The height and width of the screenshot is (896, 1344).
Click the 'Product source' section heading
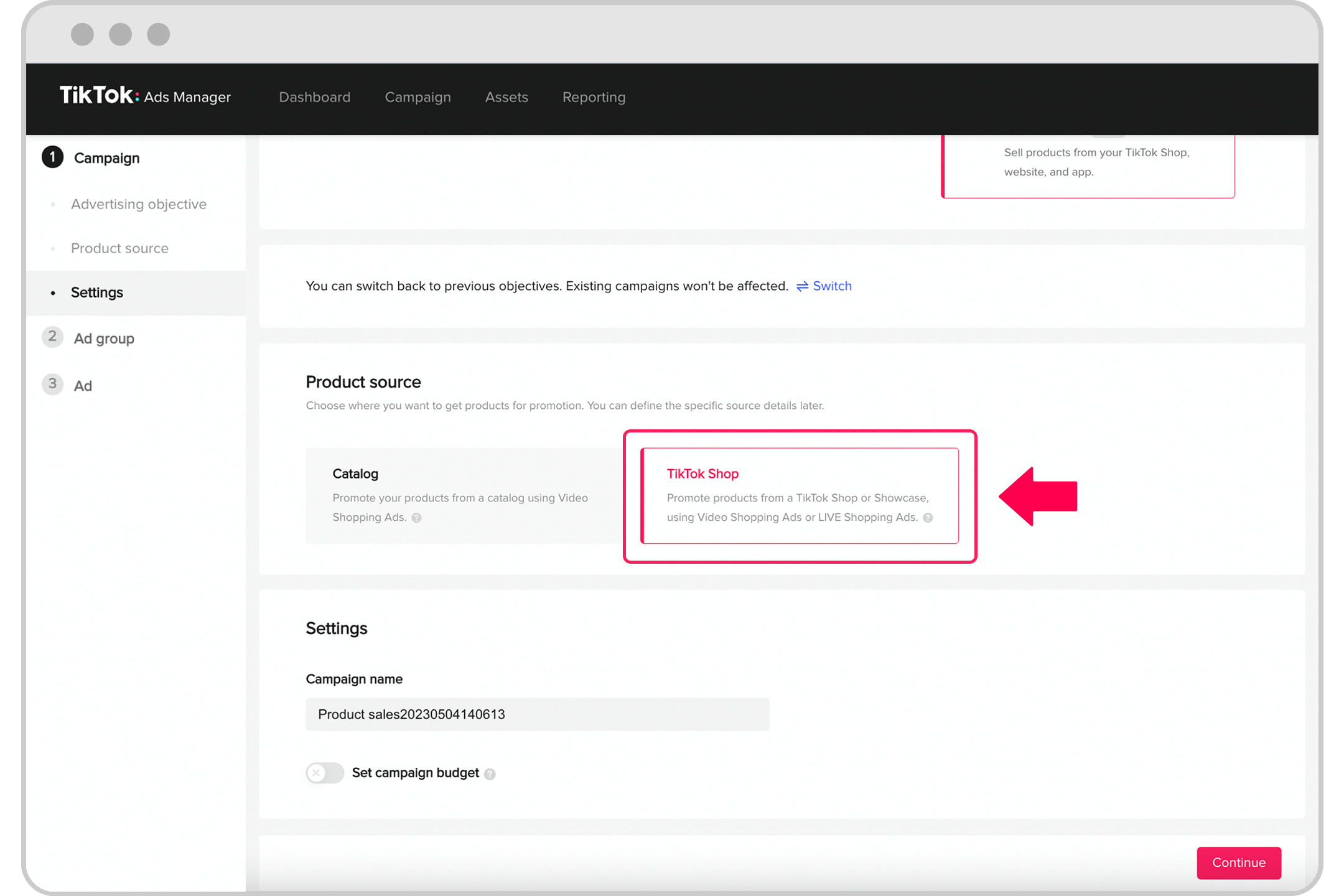point(363,382)
